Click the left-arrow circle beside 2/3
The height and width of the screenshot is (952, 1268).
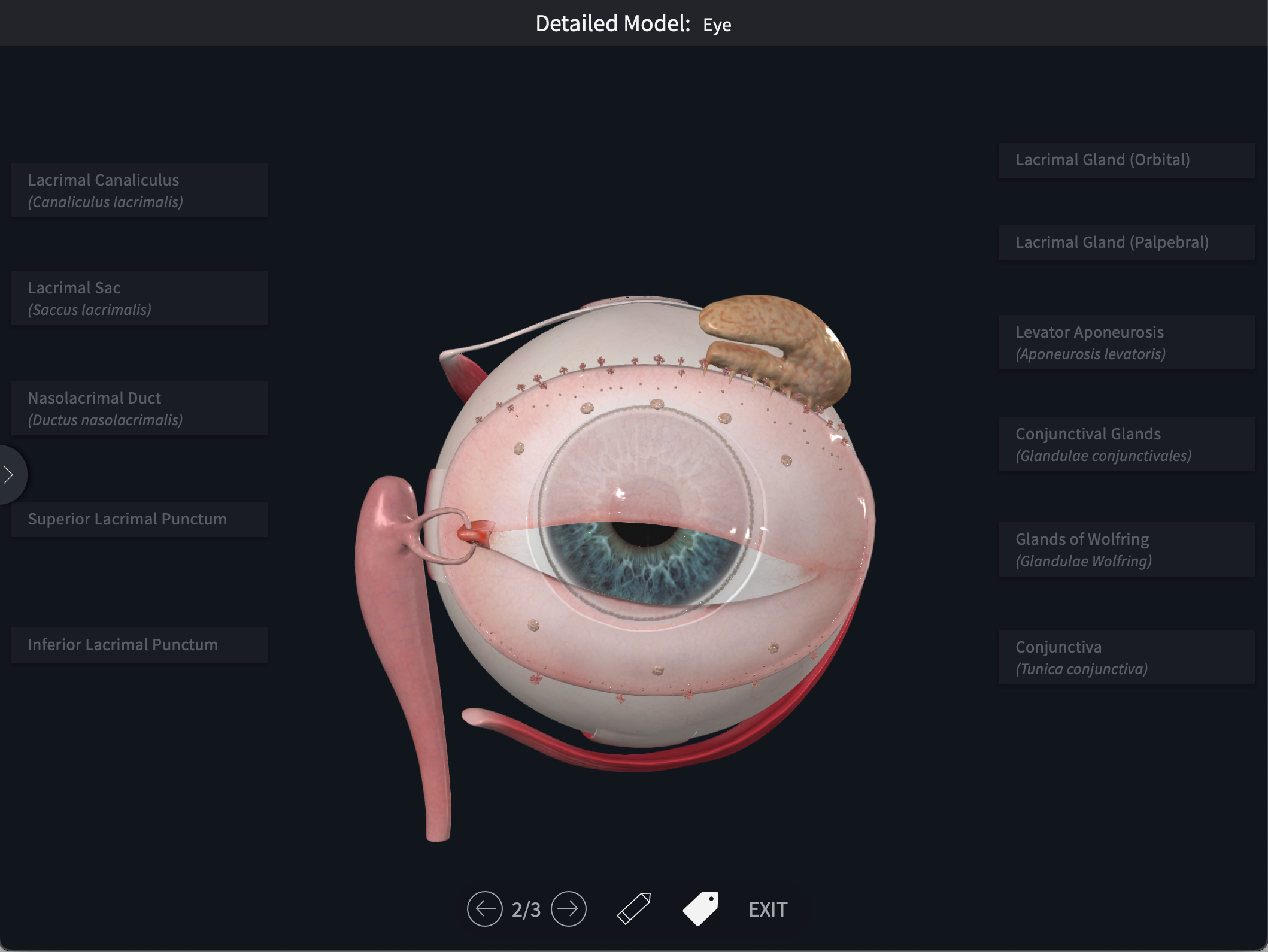pyautogui.click(x=485, y=909)
